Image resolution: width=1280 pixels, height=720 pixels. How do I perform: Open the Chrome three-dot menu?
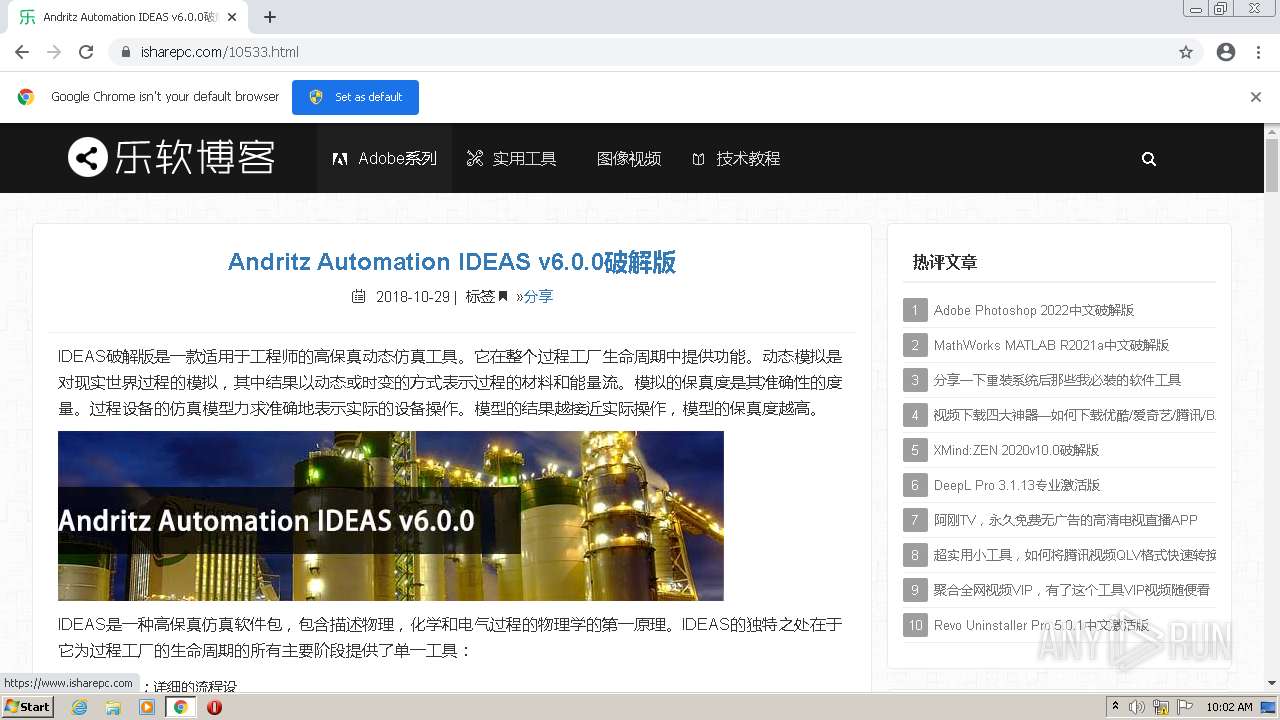[x=1258, y=52]
